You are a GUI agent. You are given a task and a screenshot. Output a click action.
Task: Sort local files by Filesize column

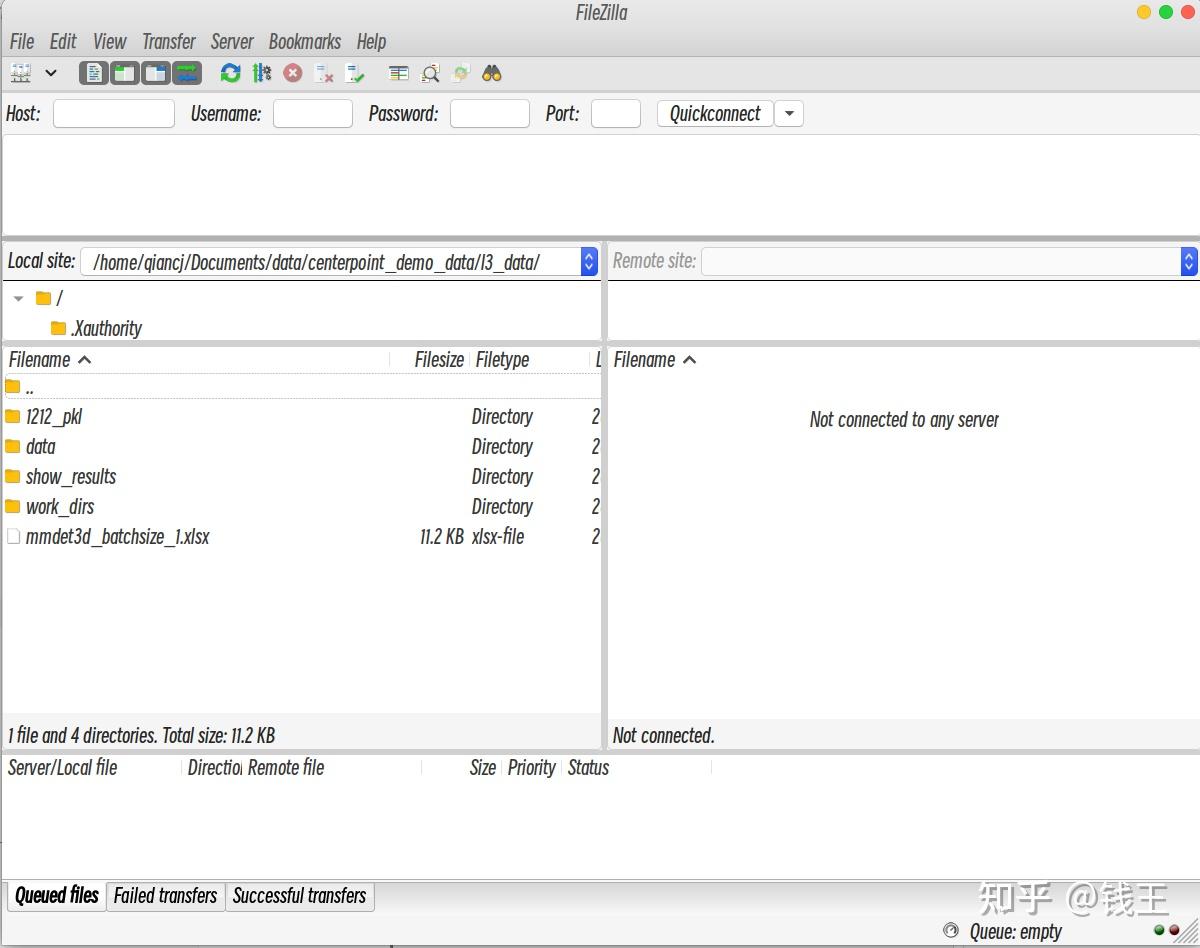430,360
